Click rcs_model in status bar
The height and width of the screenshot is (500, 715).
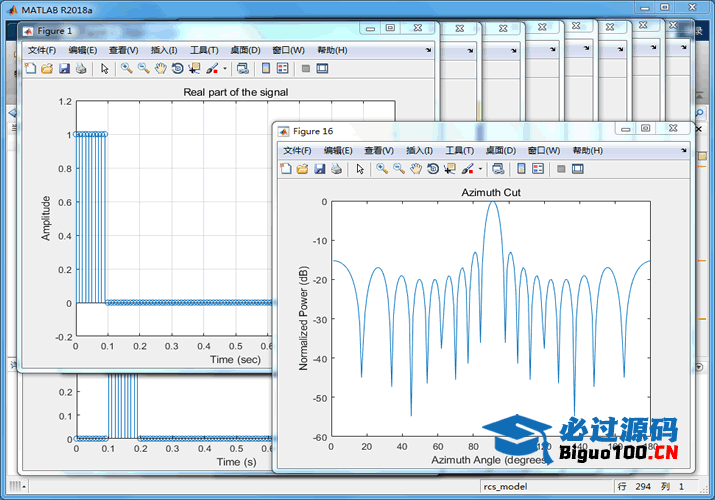[x=505, y=486]
